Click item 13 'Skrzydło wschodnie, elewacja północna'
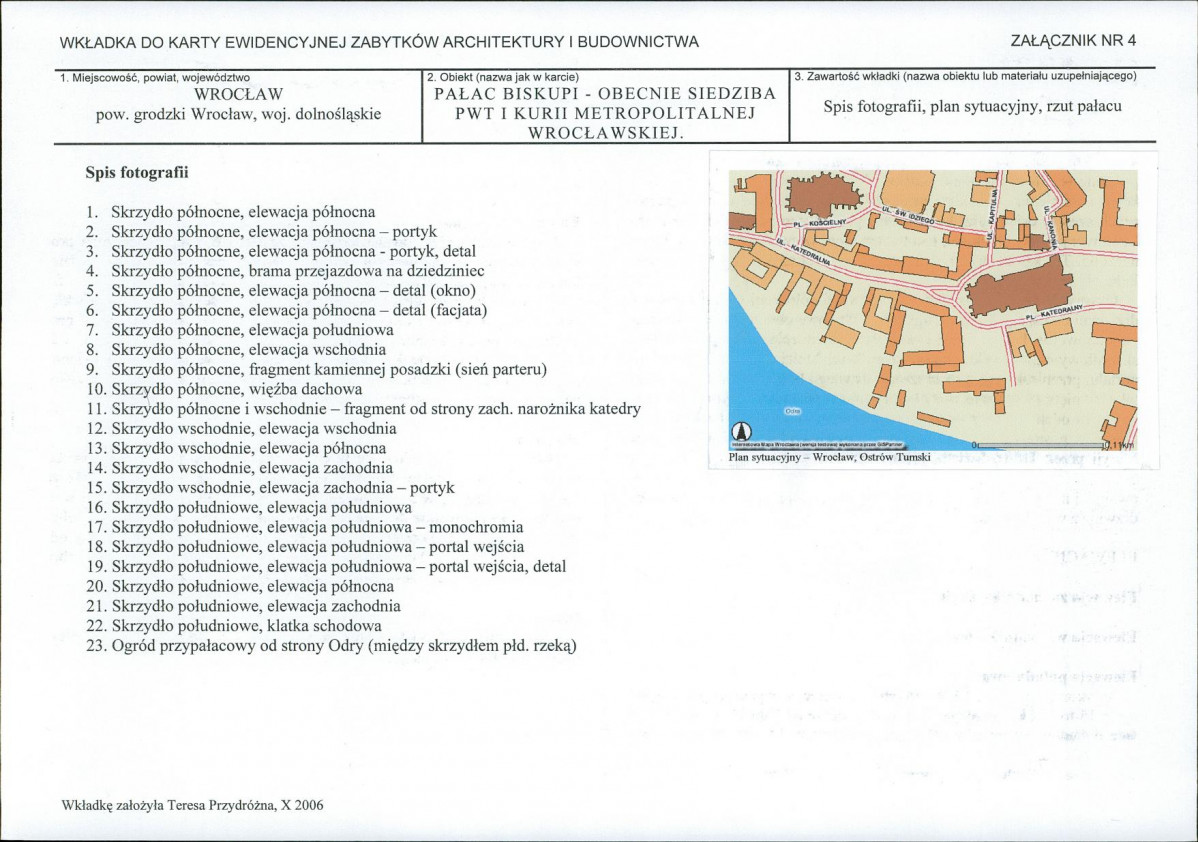Screen dimensions: 1198x842 point(248,449)
